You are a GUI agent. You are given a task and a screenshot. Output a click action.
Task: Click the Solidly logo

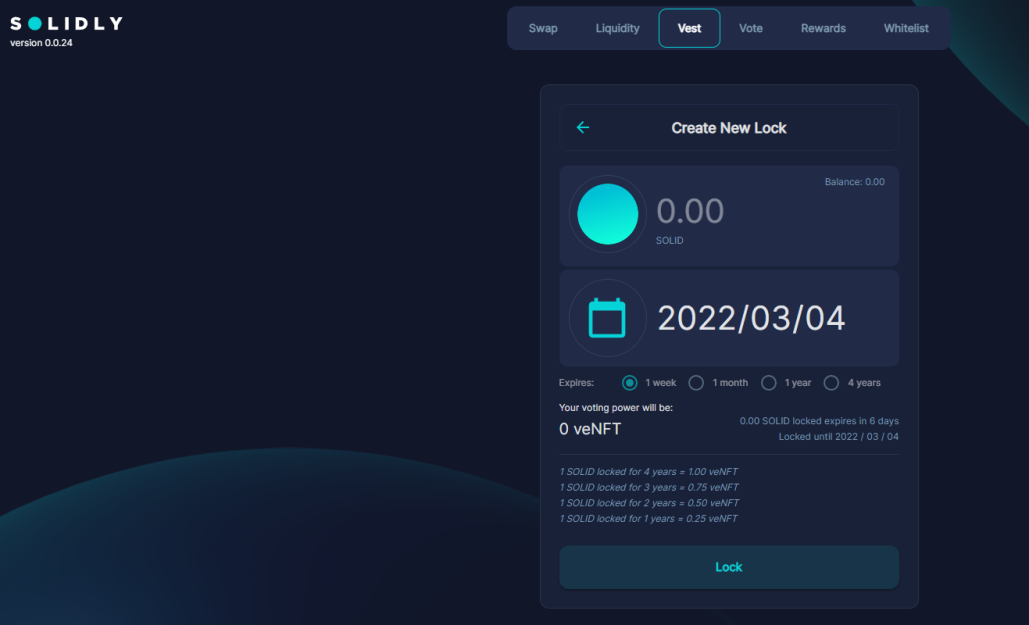coord(66,24)
